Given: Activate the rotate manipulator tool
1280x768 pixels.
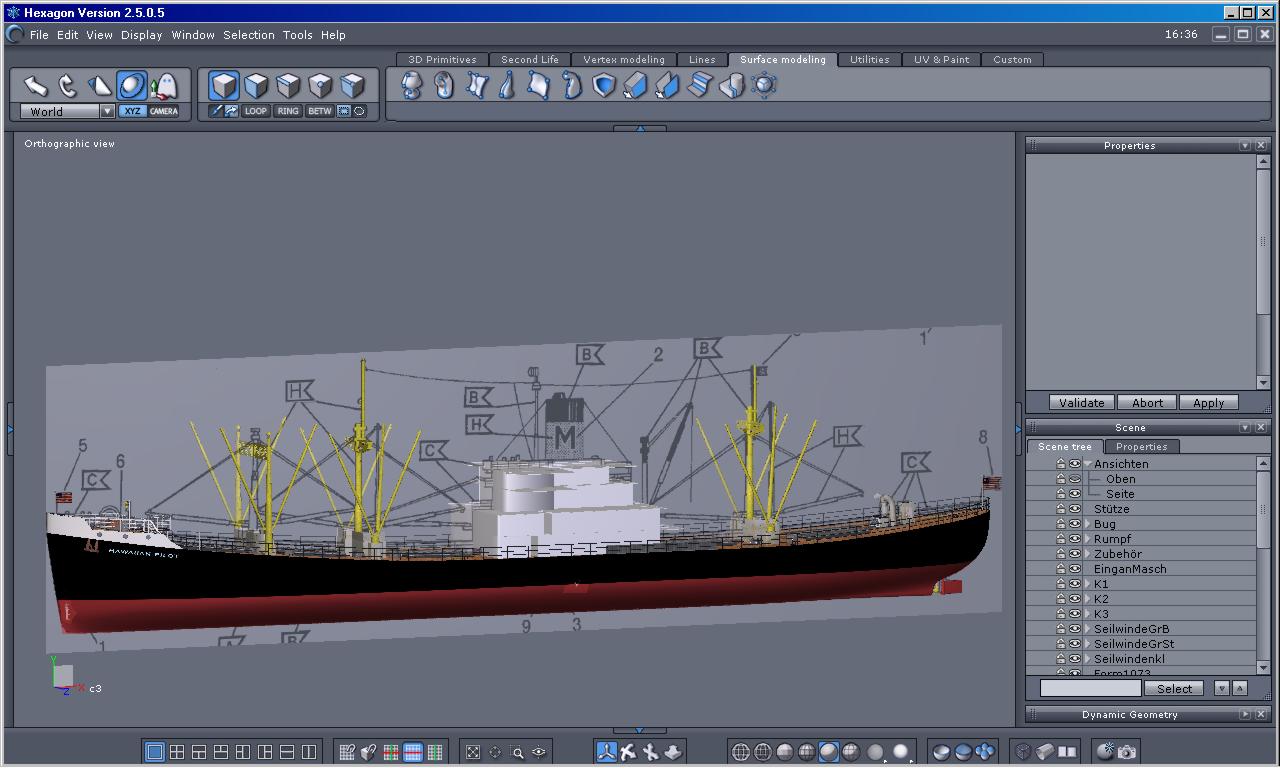Looking at the screenshot, I should [x=68, y=86].
